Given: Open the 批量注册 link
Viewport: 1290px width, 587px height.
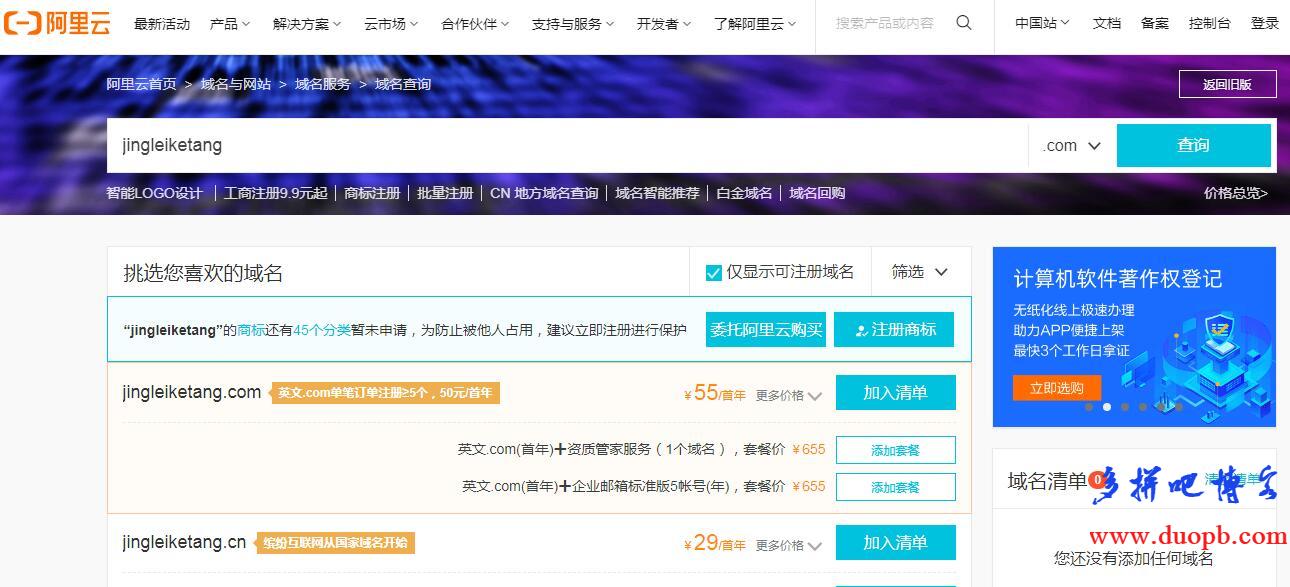Looking at the screenshot, I should (445, 193).
